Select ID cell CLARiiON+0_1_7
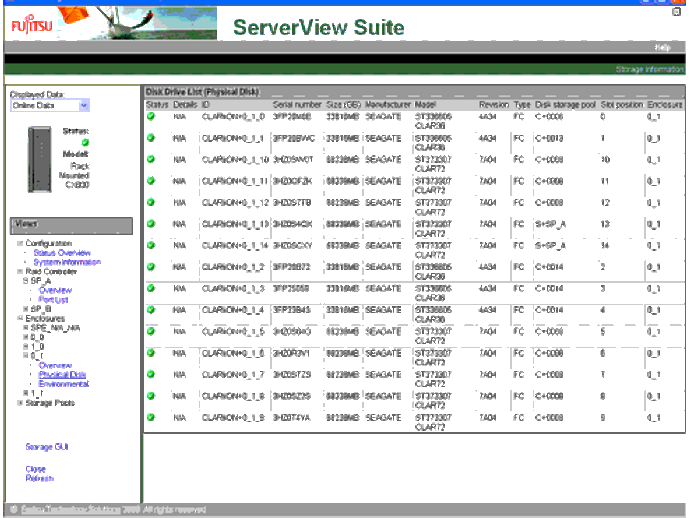690x518 pixels. click(233, 375)
